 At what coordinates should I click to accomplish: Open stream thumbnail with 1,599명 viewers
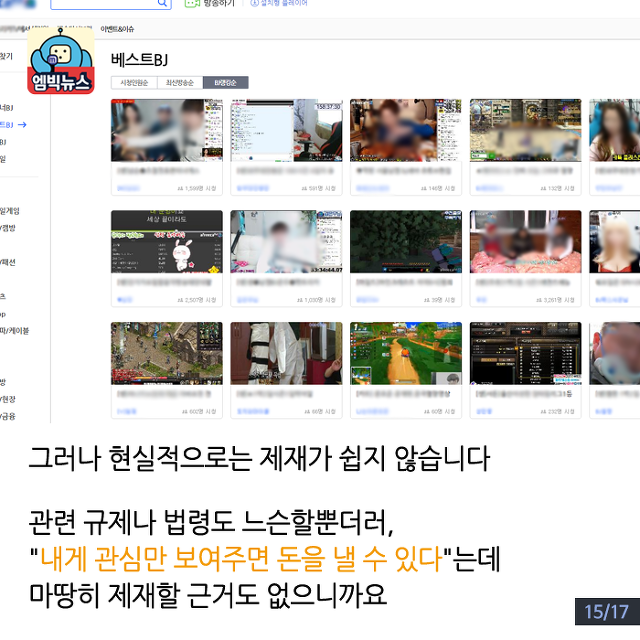167,130
